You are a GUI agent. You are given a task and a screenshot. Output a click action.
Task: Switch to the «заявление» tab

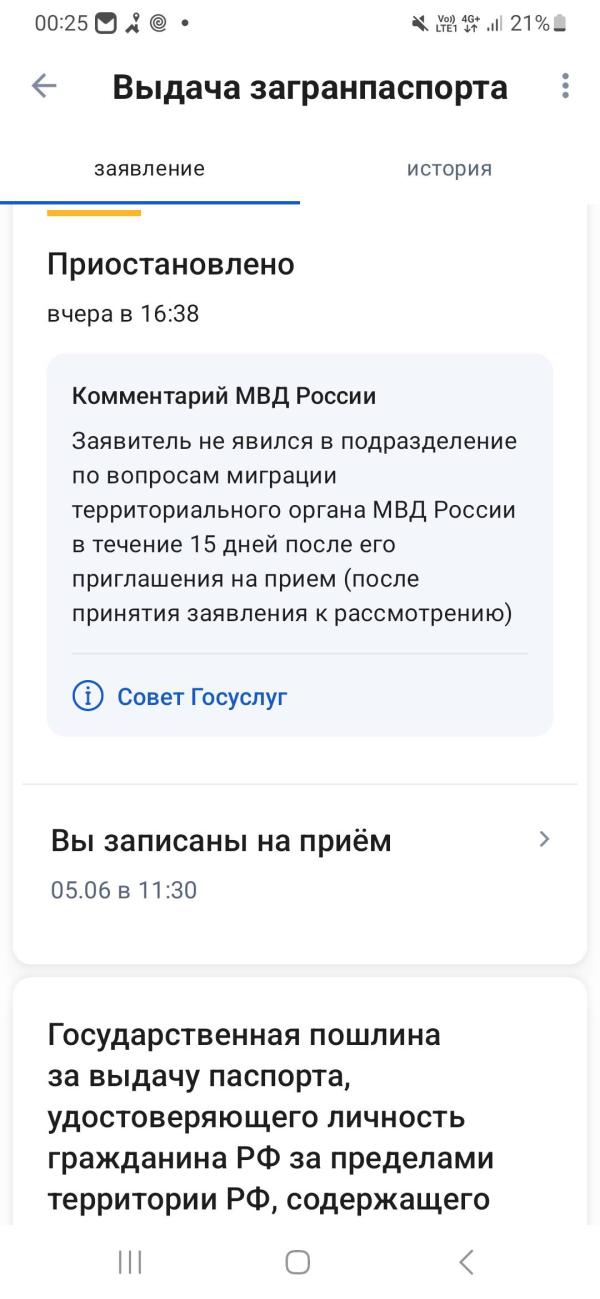149,169
